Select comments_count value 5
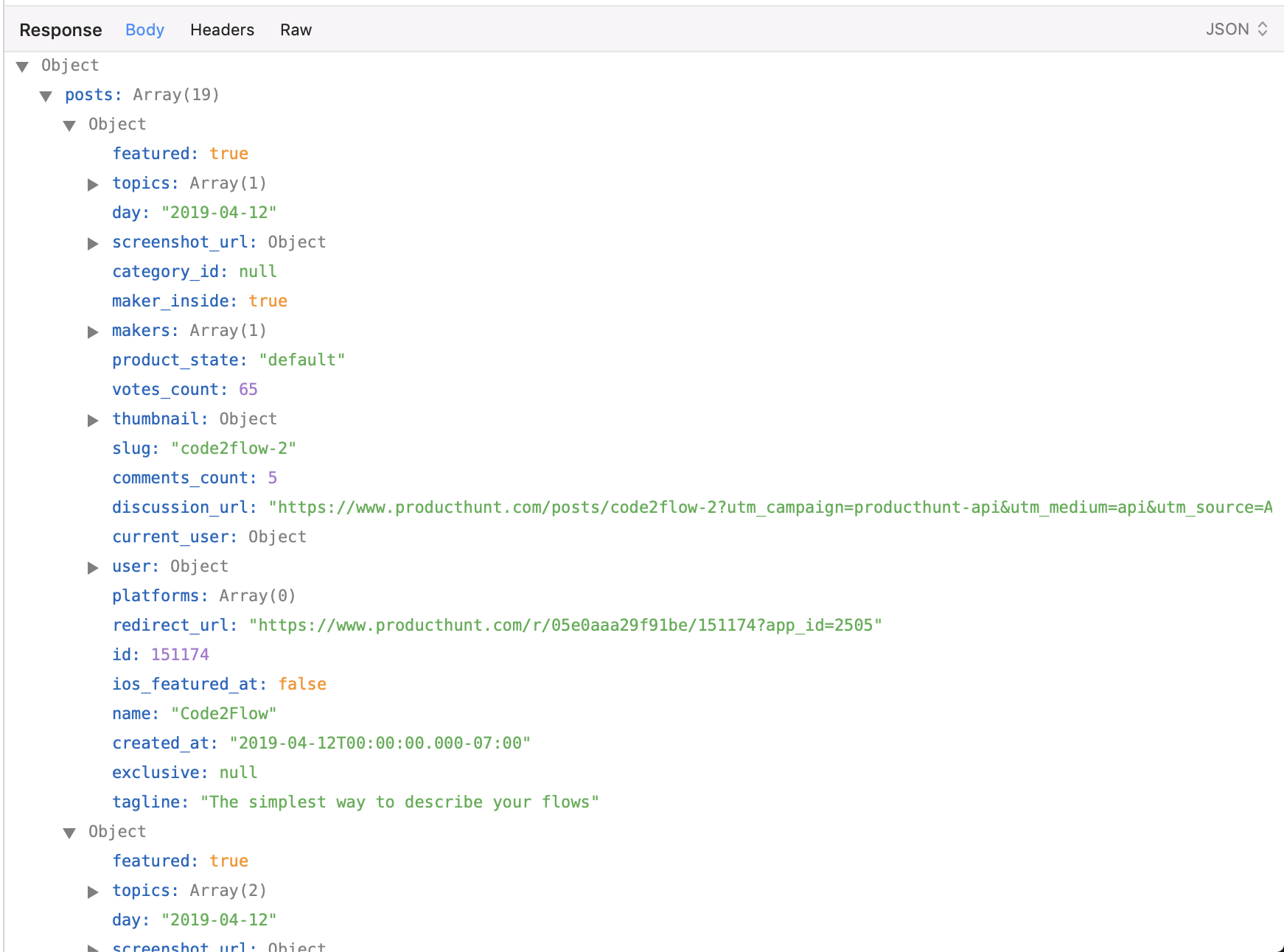The width and height of the screenshot is (1284, 952). [273, 477]
